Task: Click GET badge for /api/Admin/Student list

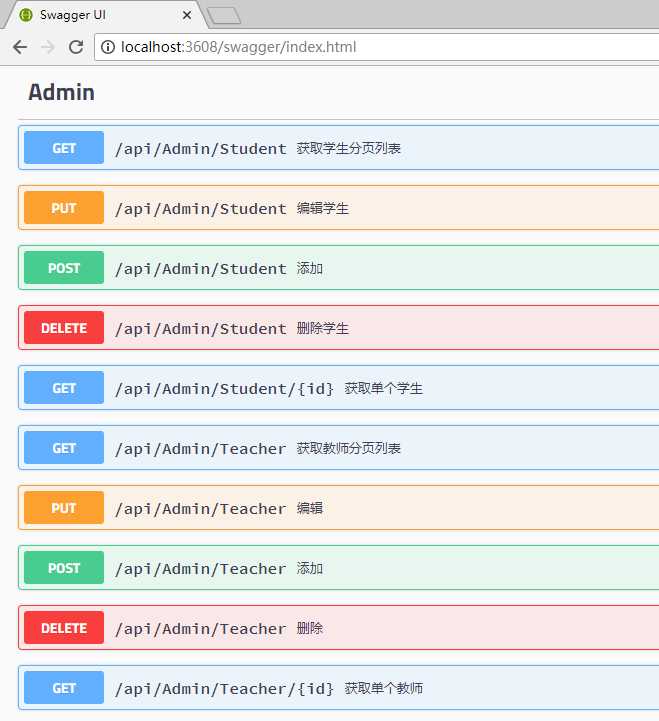Action: 64,148
